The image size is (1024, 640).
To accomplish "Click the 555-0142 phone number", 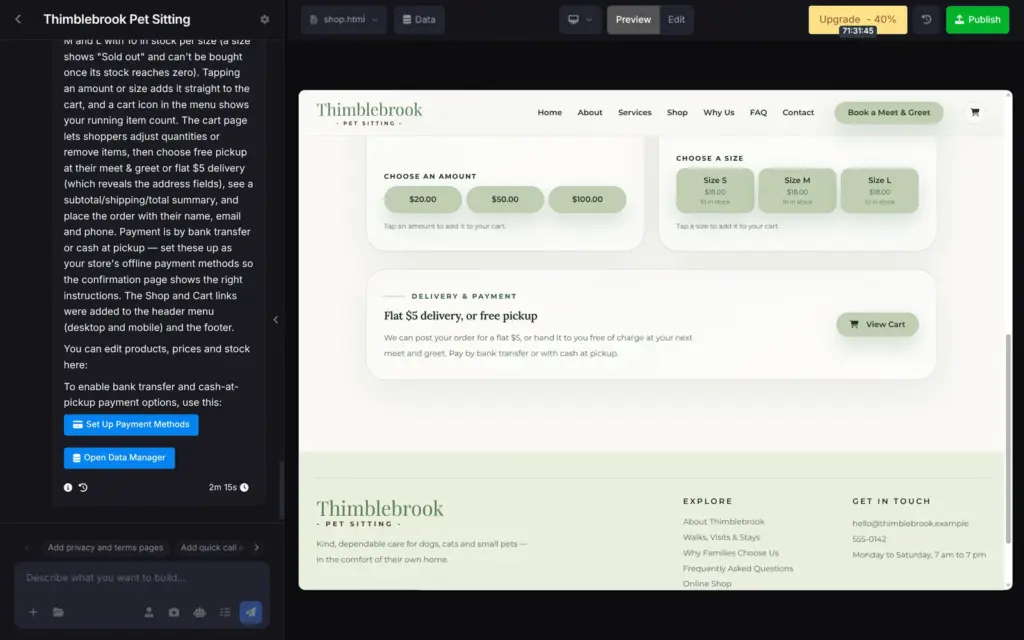I will [x=869, y=539].
